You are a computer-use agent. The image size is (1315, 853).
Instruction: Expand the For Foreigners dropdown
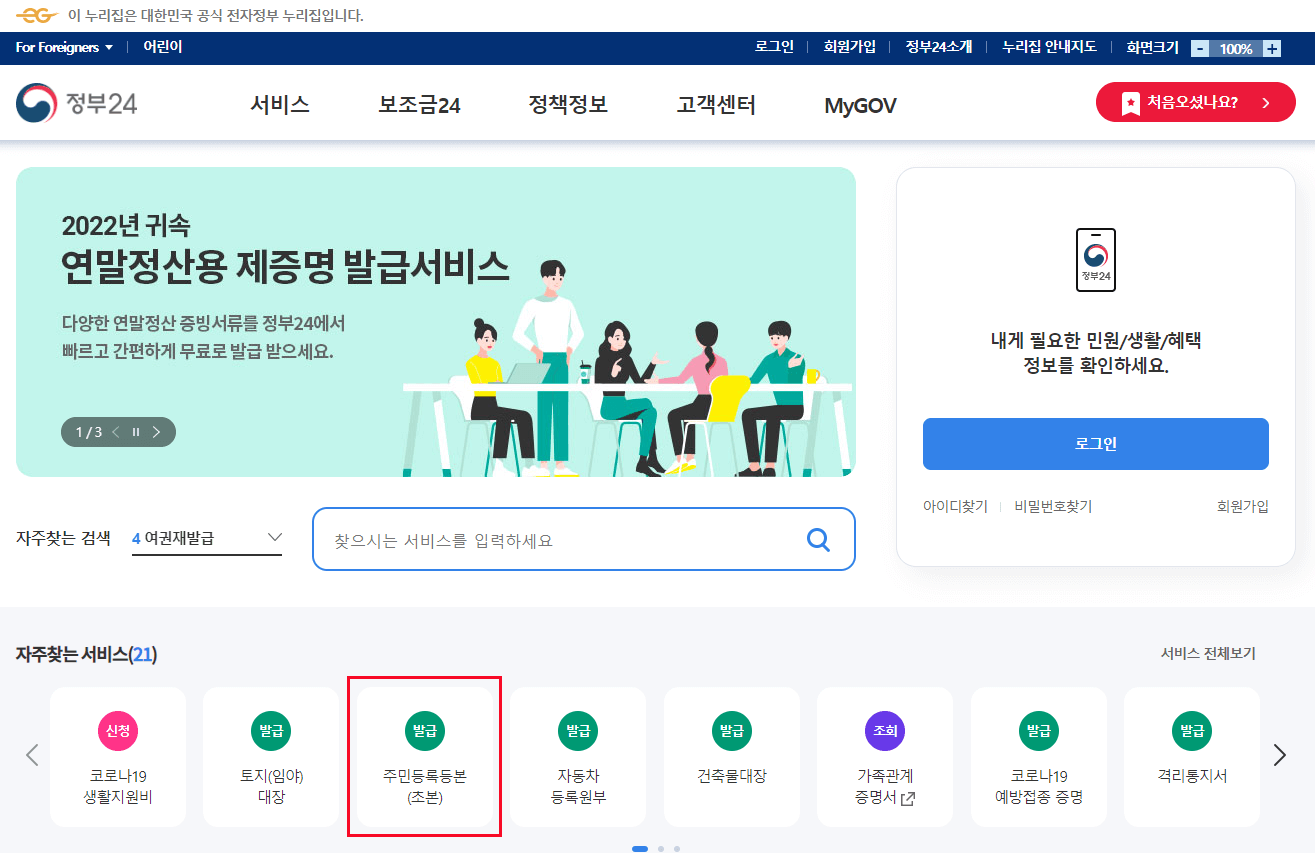[x=65, y=47]
